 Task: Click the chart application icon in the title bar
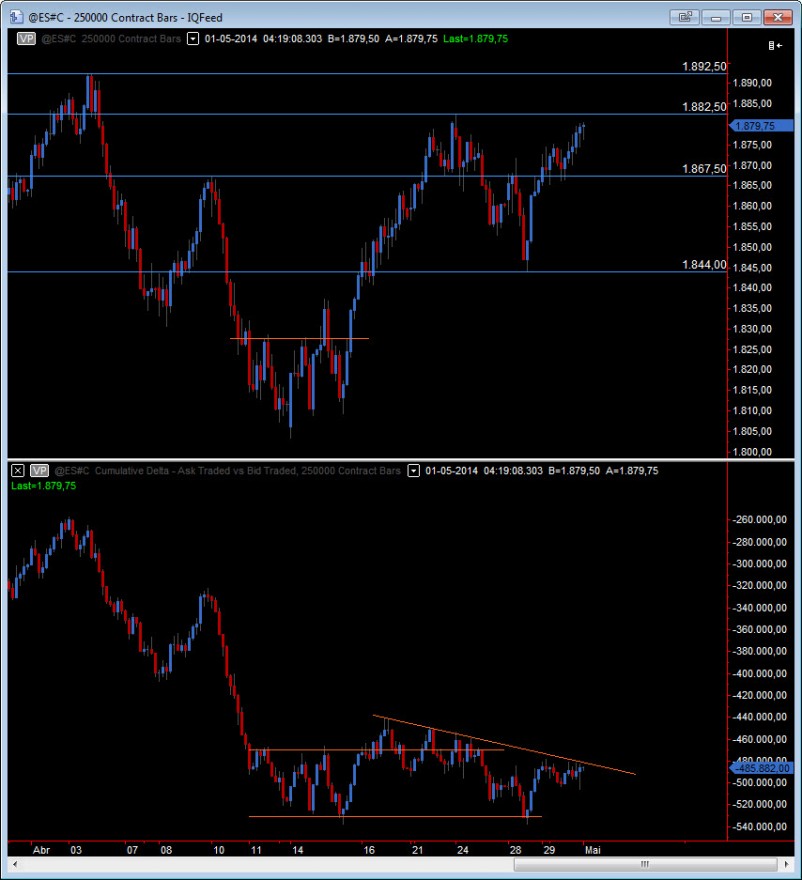pos(16,17)
